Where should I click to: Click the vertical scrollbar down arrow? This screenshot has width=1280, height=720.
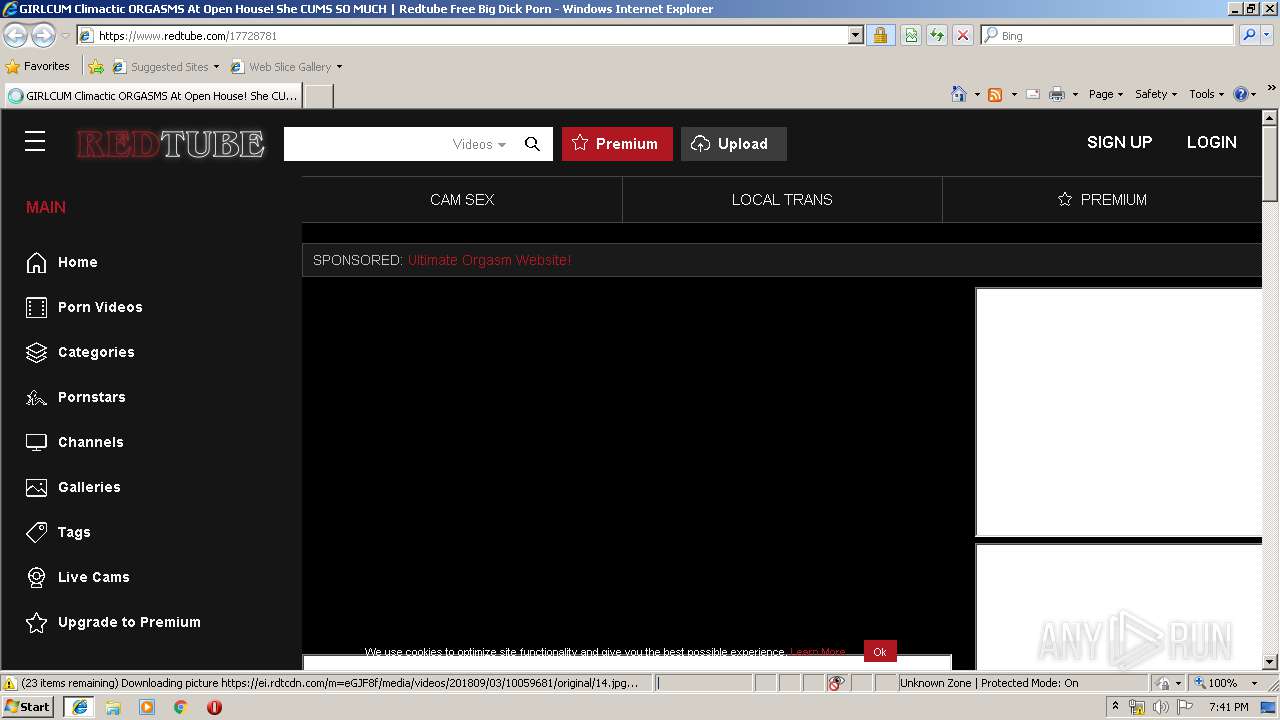pos(1270,661)
